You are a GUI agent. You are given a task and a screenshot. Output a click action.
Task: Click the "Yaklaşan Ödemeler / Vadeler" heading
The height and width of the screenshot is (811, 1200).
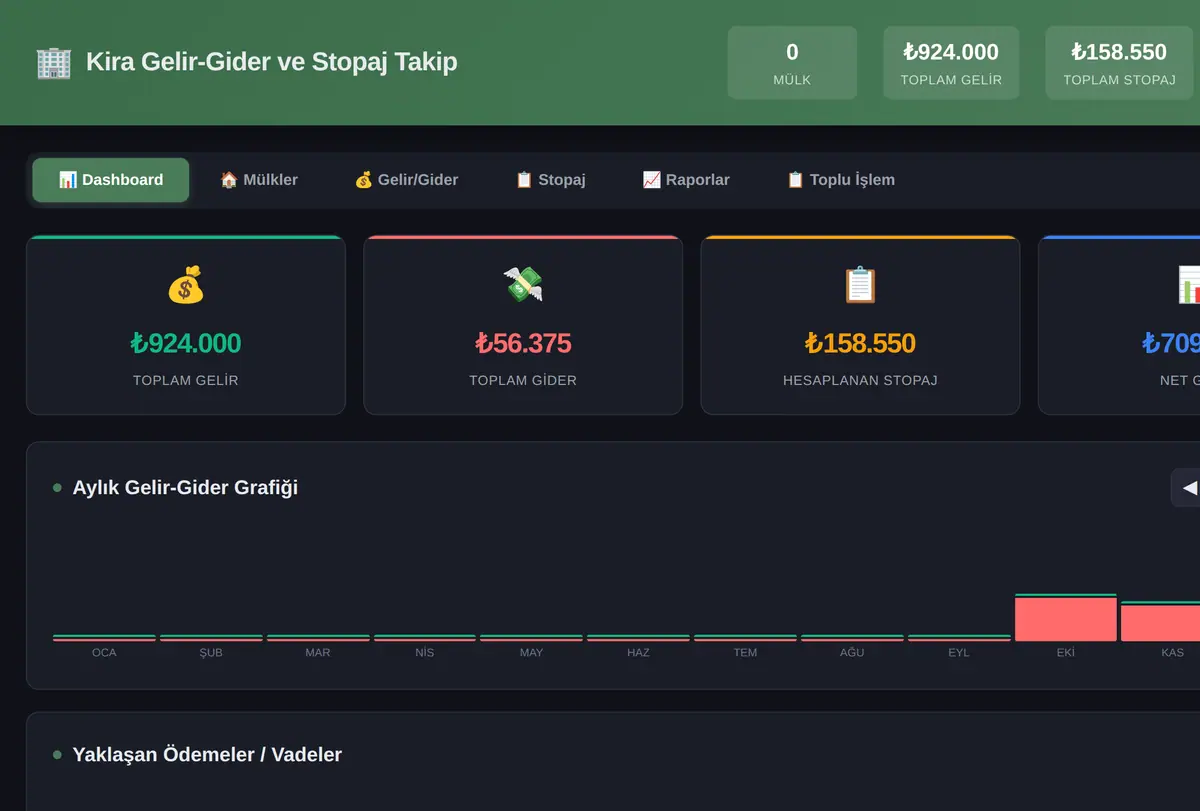coord(207,755)
